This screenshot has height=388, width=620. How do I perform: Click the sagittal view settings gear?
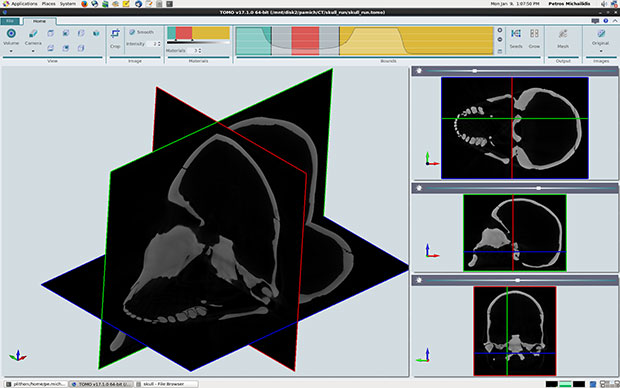point(419,188)
